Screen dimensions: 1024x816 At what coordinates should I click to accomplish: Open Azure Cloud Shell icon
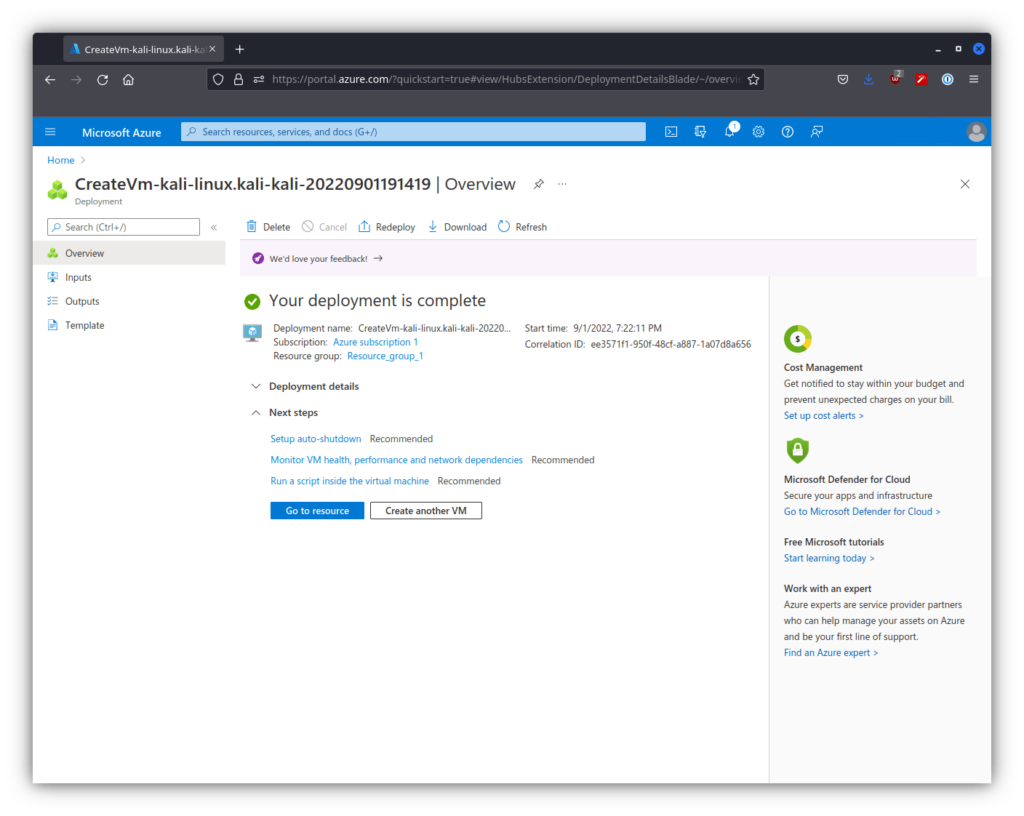672,132
